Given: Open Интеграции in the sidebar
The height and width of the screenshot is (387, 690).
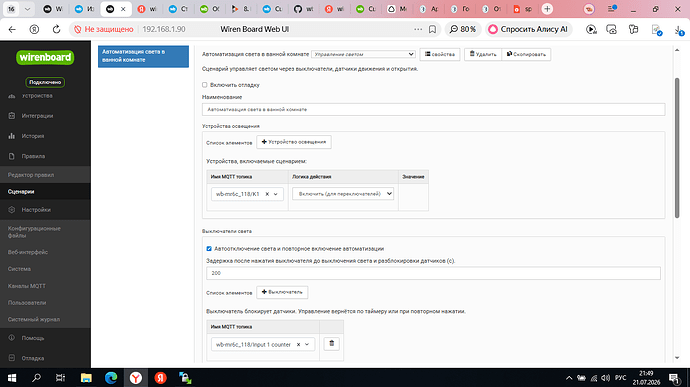Looking at the screenshot, I should (37, 116).
